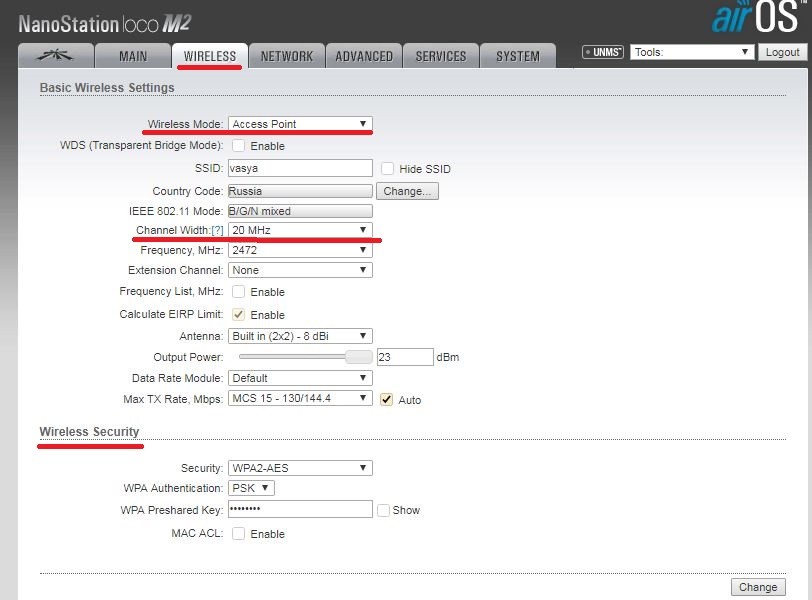Click the Channel Width help [?] link
The width and height of the screenshot is (812, 600).
[x=217, y=230]
